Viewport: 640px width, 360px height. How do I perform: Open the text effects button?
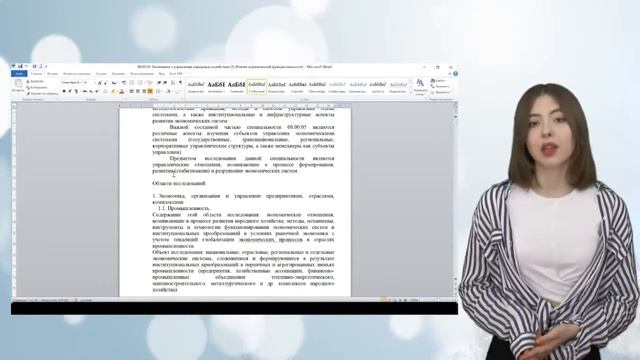[x=106, y=91]
